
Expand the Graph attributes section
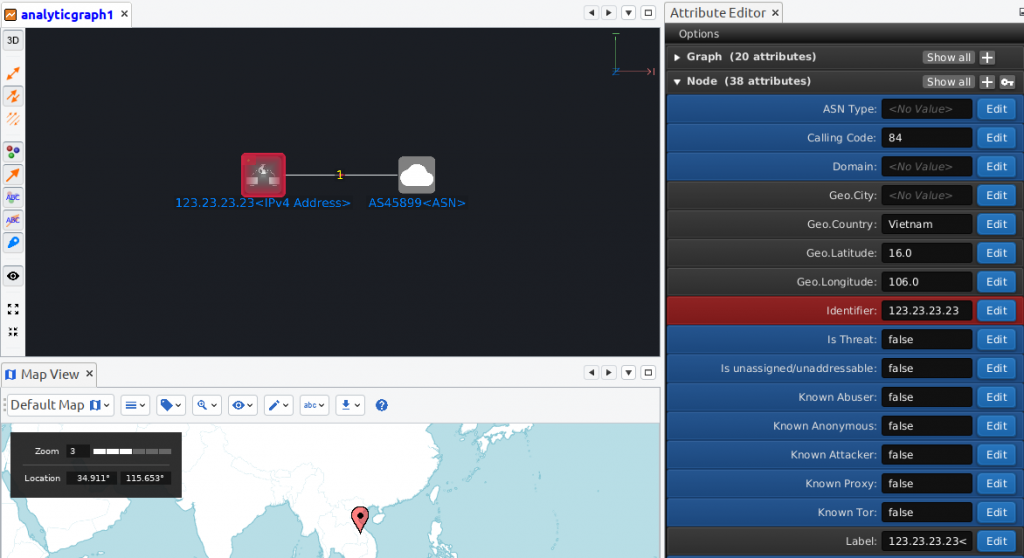click(x=677, y=57)
